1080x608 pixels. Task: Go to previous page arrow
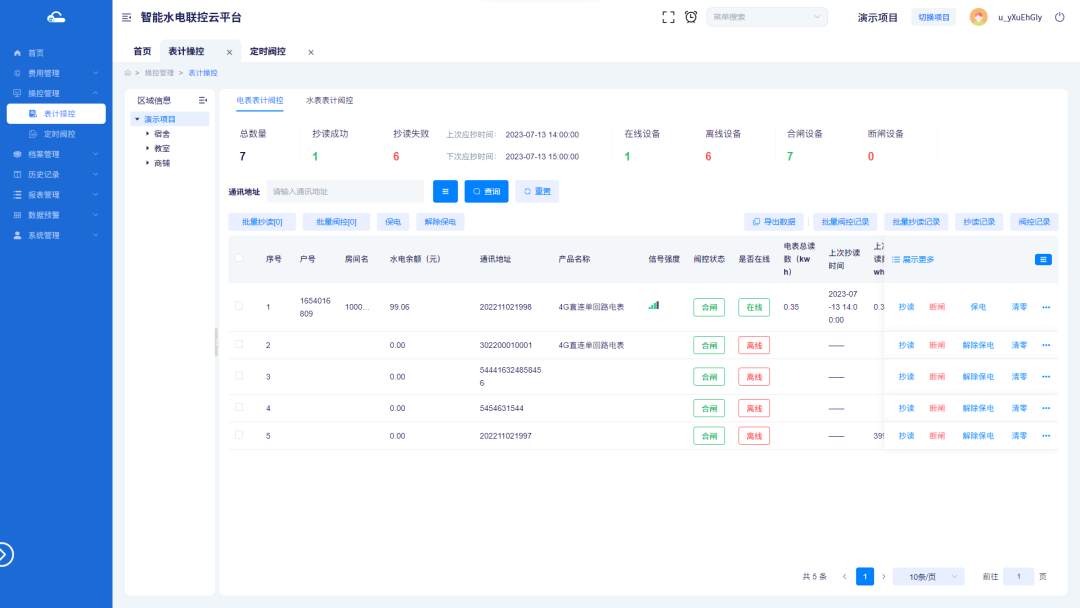[844, 577]
